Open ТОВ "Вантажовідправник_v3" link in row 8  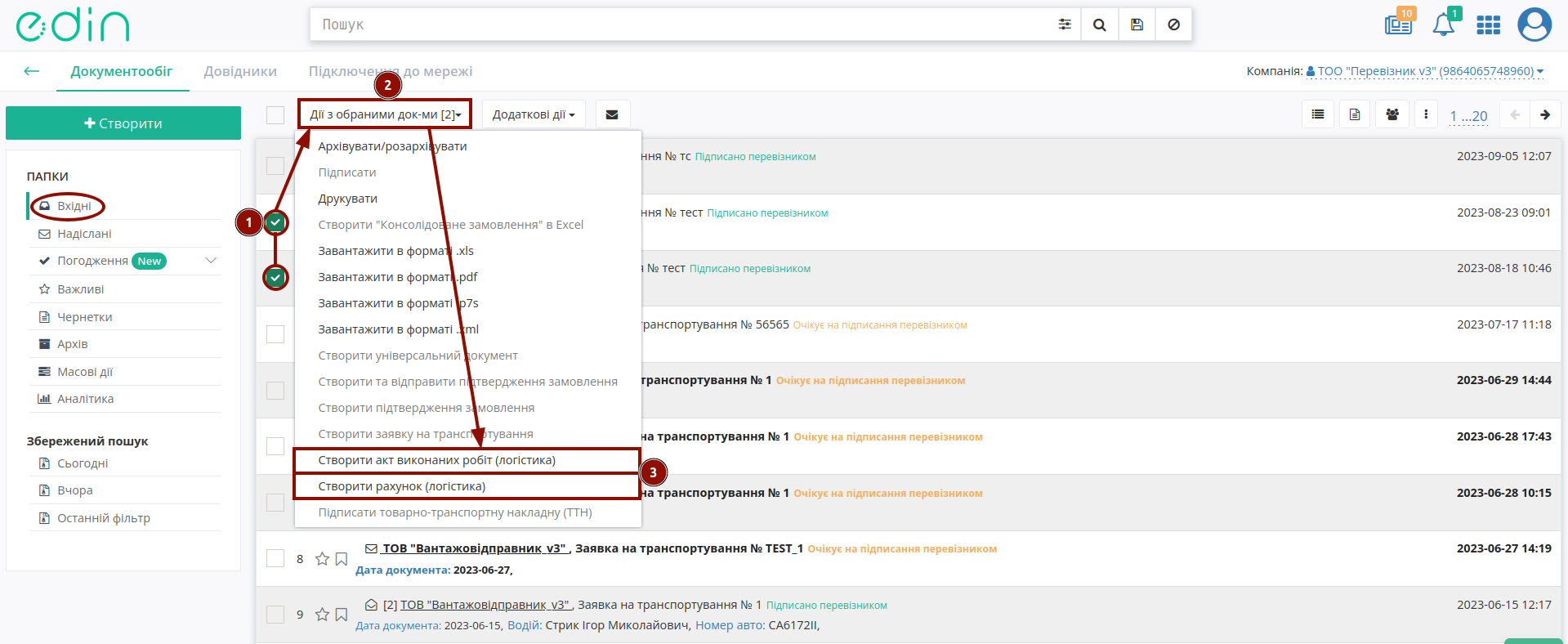point(475,548)
